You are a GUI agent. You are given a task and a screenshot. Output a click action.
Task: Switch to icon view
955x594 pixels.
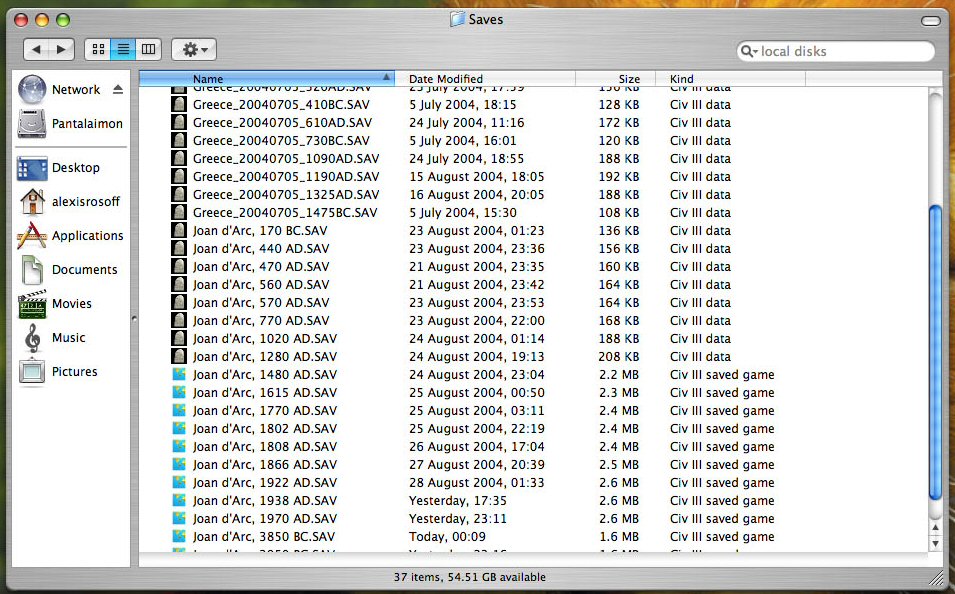click(x=98, y=49)
